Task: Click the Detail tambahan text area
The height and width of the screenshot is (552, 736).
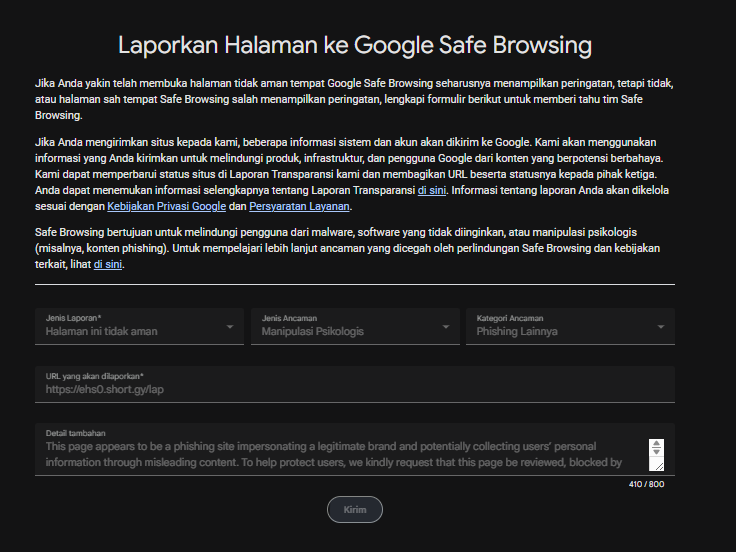Action: click(x=355, y=450)
